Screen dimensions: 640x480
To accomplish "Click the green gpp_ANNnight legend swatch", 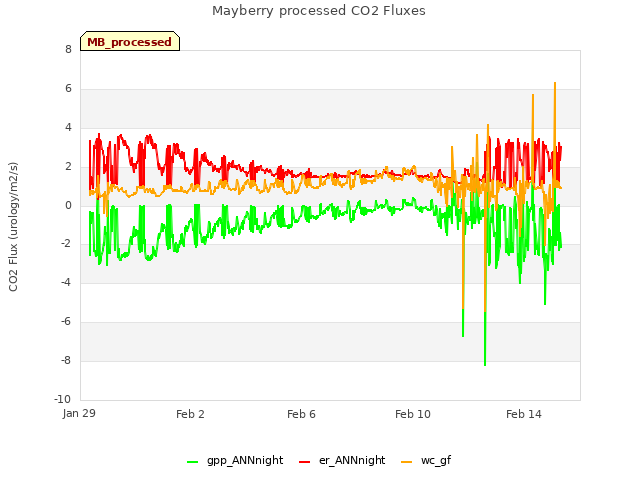I will [192, 462].
